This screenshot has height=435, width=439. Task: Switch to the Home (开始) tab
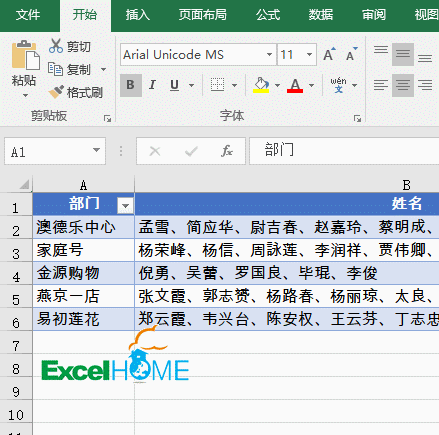(85, 16)
